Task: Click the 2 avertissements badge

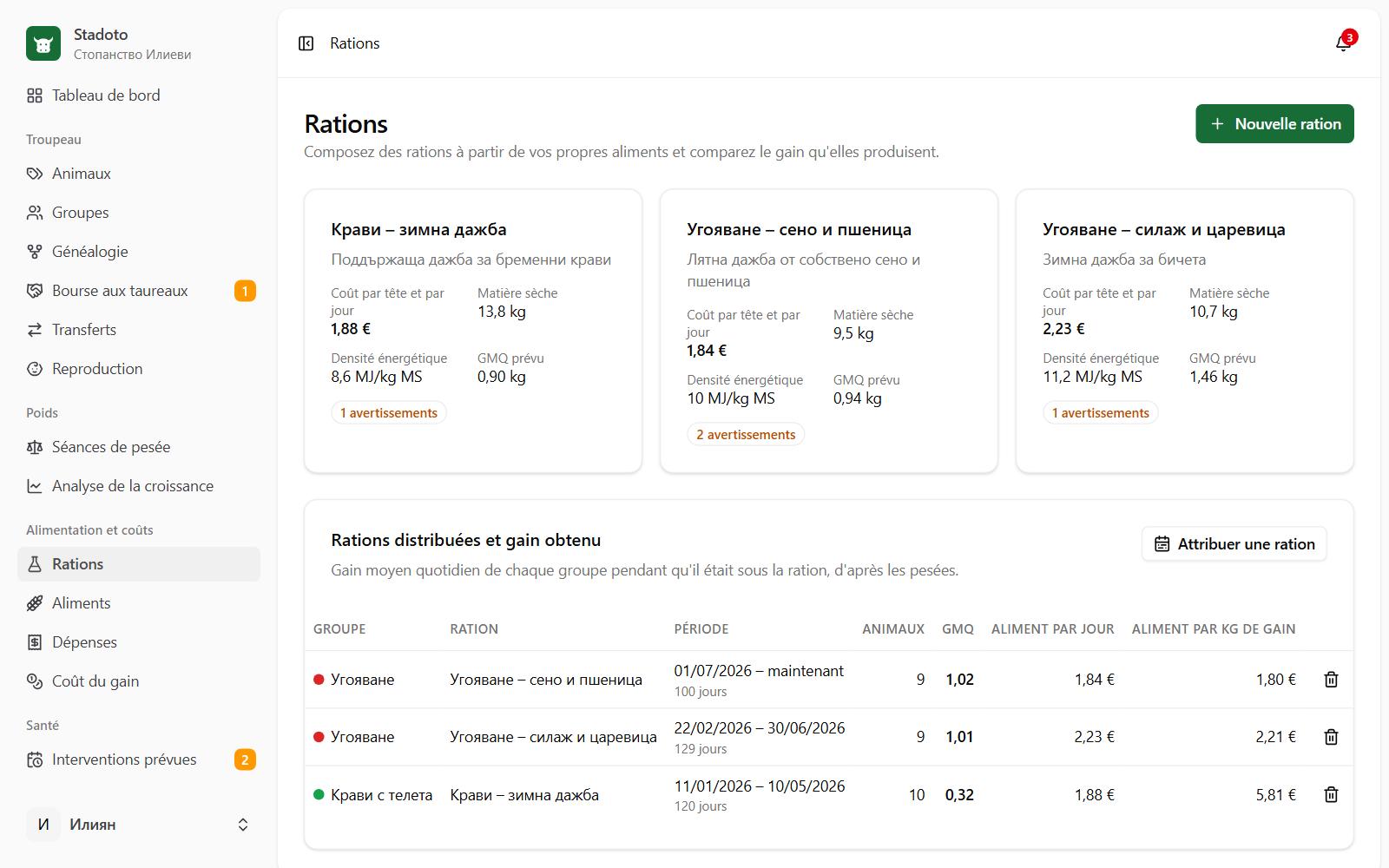Action: 746,435
